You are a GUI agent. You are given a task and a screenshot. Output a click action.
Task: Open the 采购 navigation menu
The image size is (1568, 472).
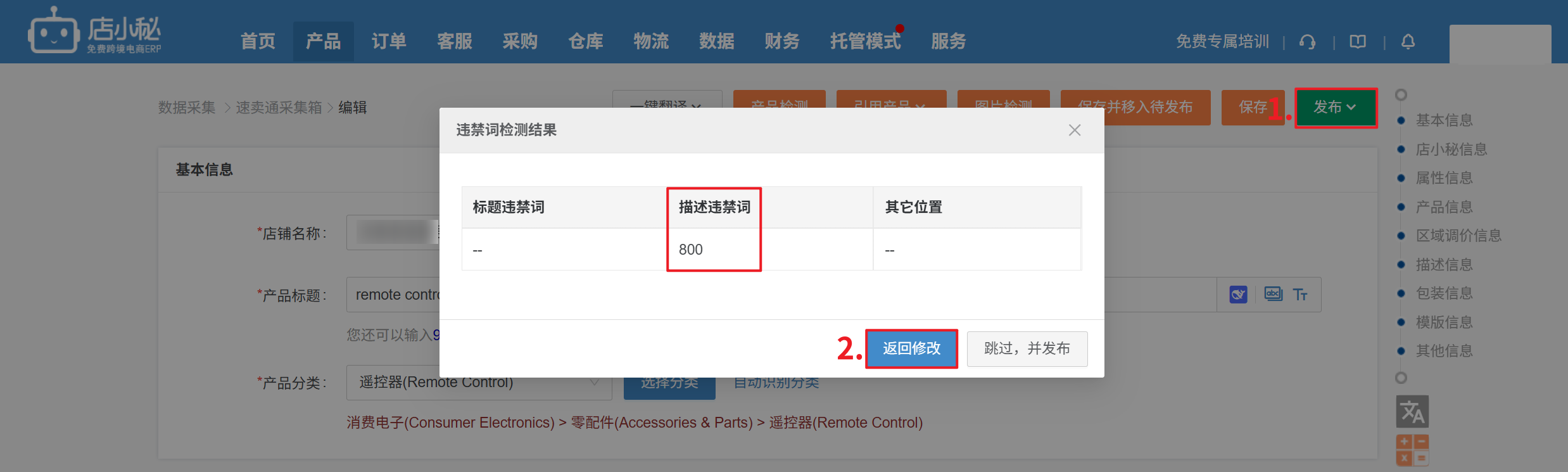tap(520, 41)
